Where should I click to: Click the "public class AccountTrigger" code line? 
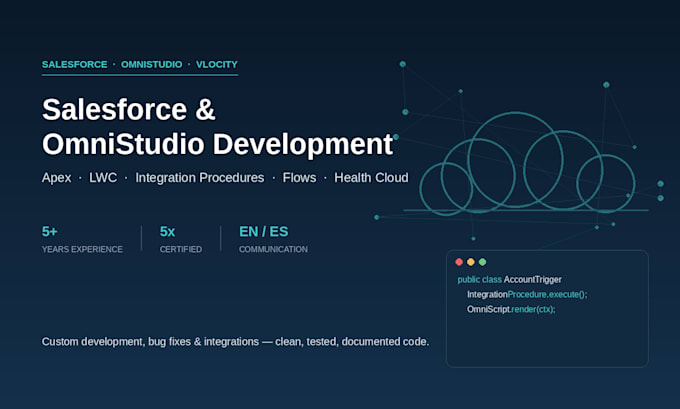tap(510, 279)
